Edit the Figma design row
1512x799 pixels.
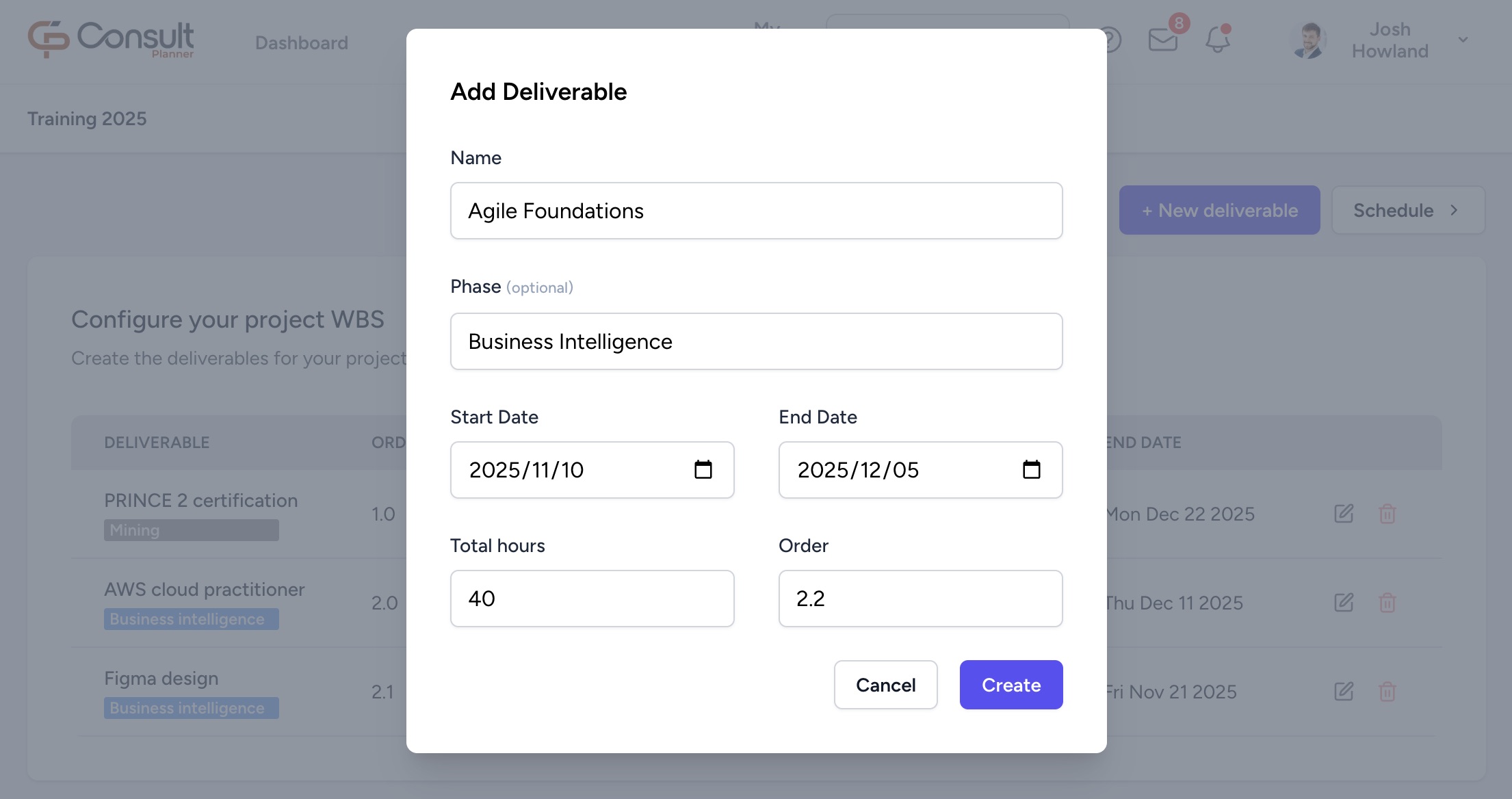(1344, 692)
